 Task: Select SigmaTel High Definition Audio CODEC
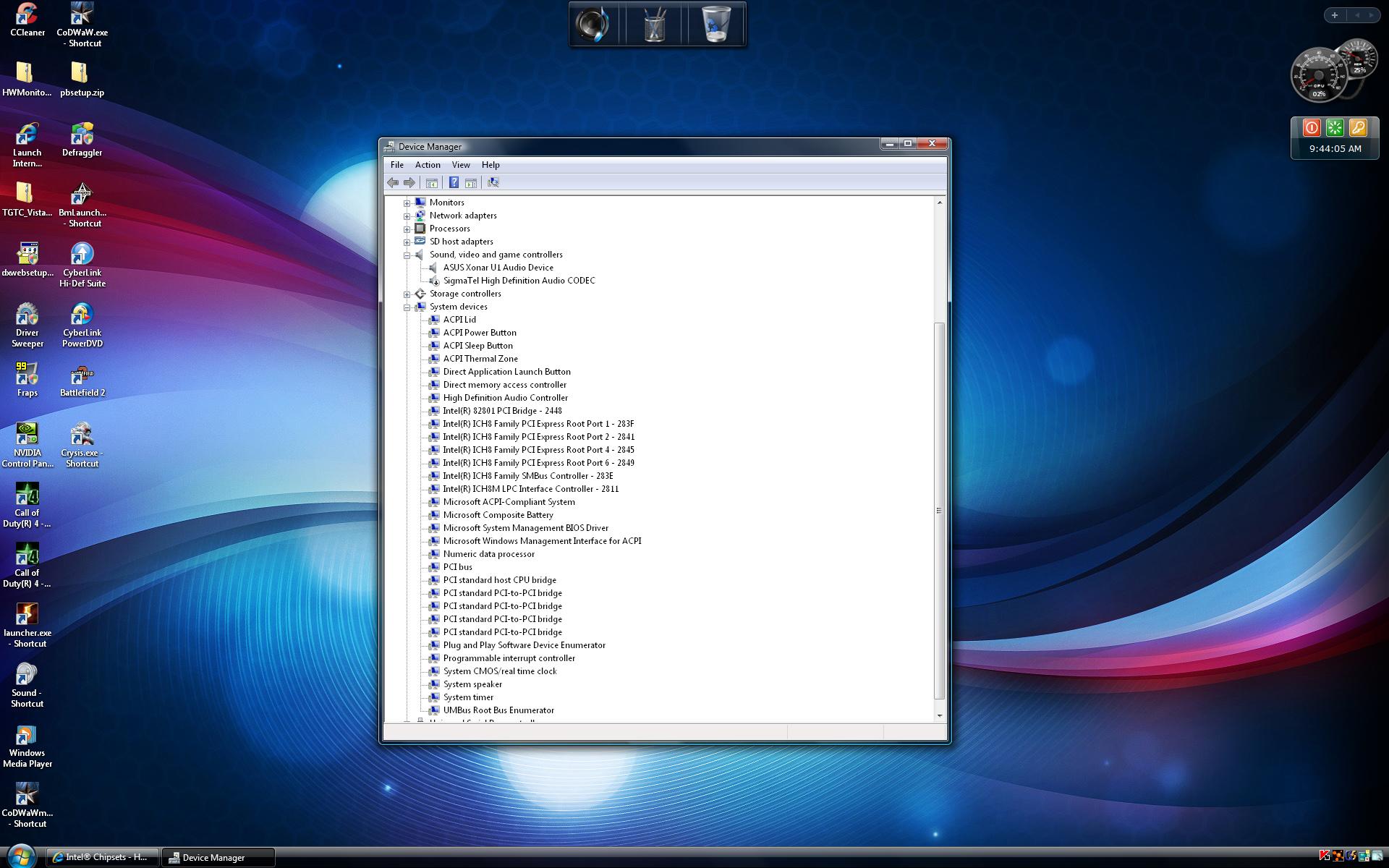[519, 281]
